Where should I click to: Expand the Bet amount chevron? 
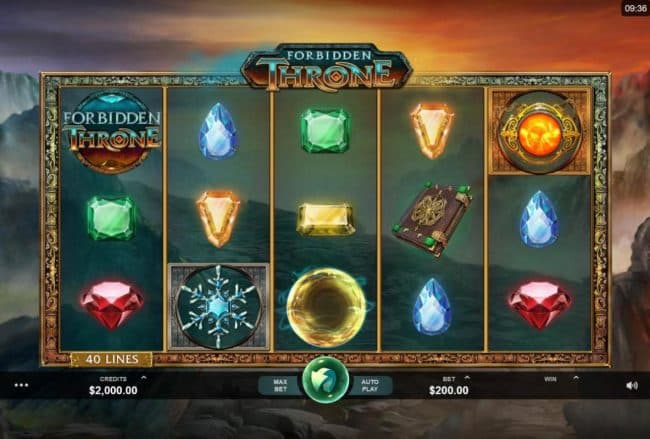tap(467, 378)
